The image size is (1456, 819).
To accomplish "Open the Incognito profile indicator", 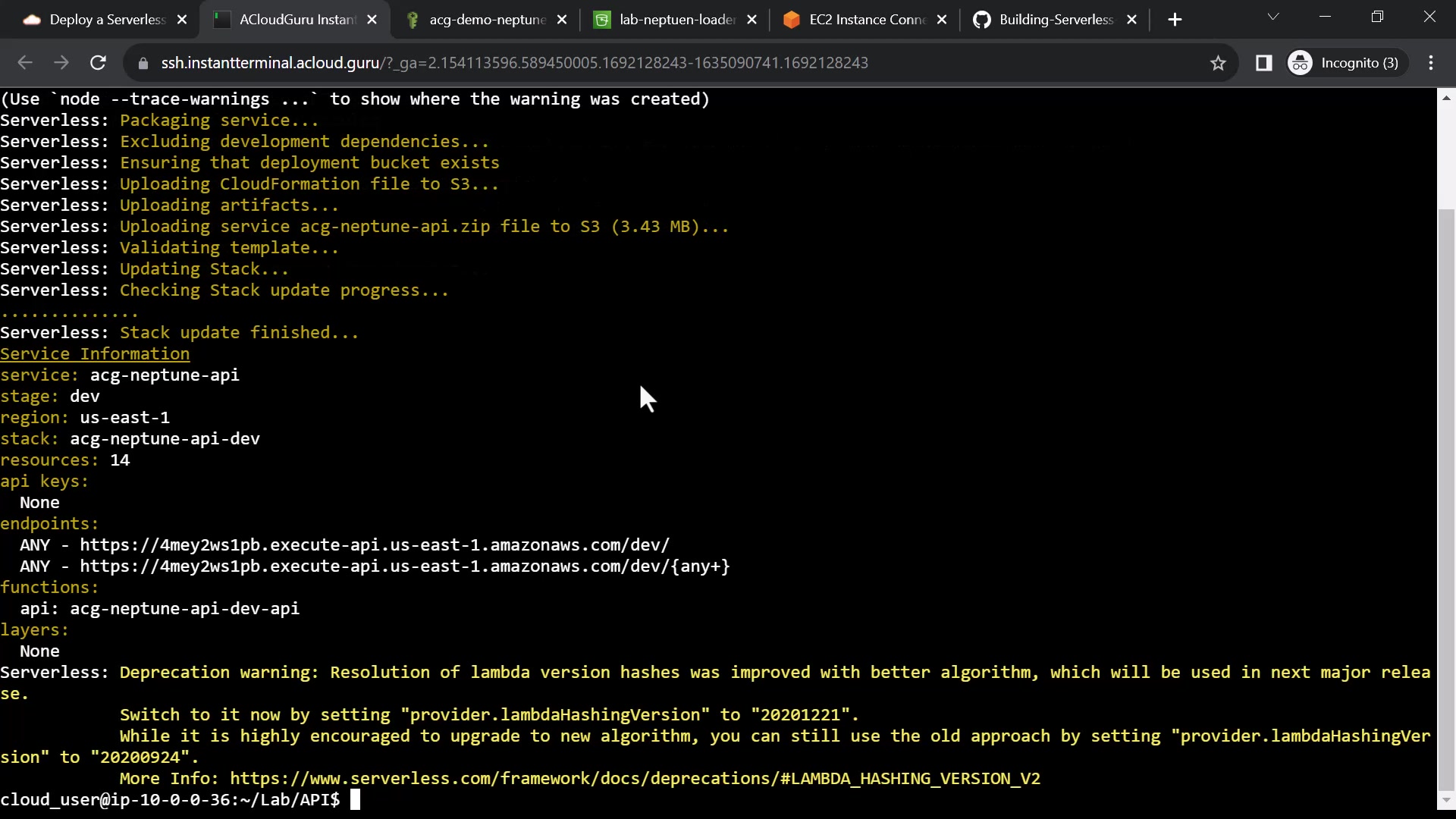I will (1345, 63).
